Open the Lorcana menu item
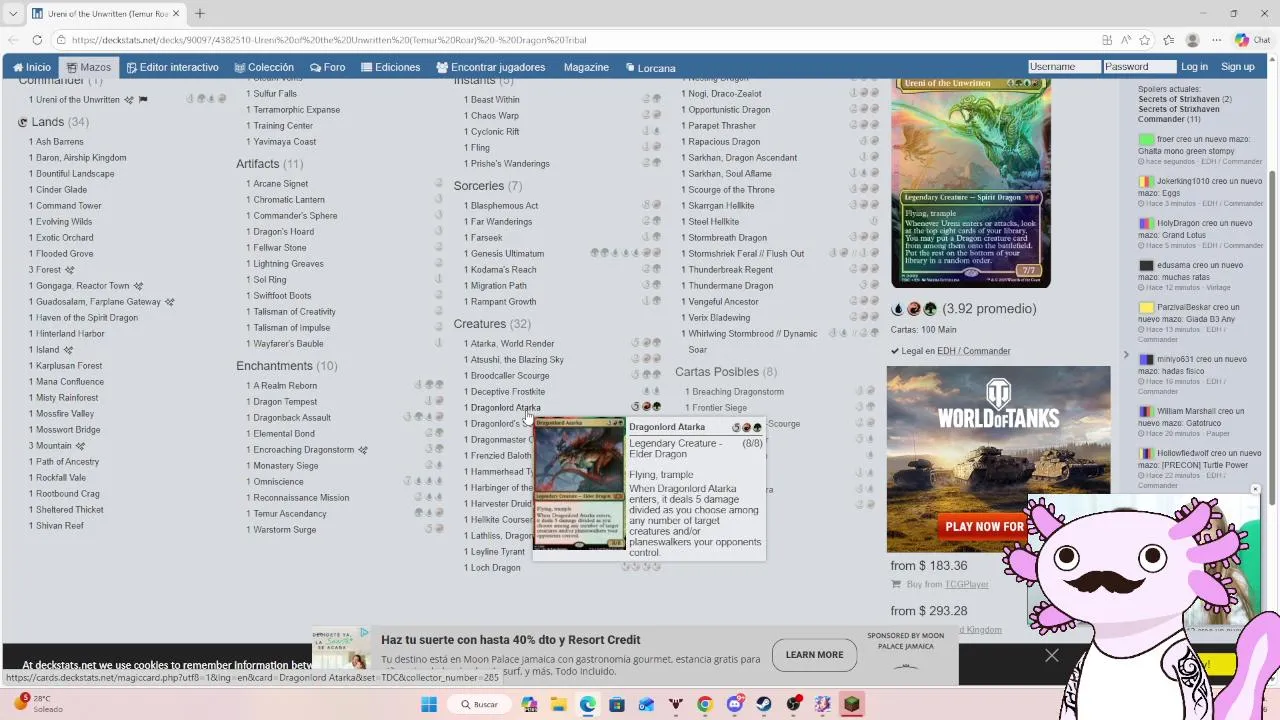Image resolution: width=1280 pixels, height=720 pixels. point(650,67)
